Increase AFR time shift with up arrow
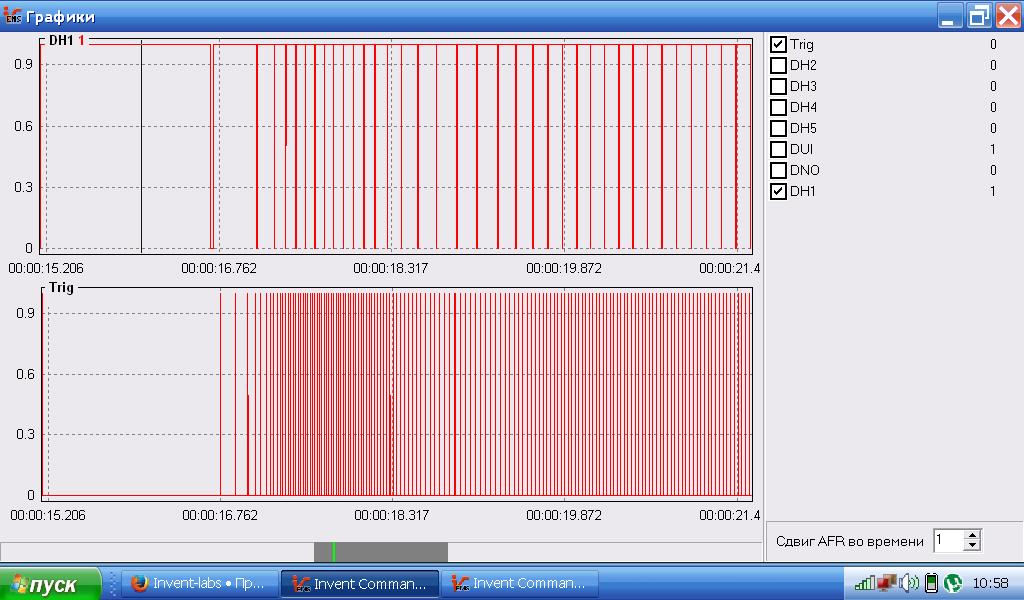 (x=972, y=535)
